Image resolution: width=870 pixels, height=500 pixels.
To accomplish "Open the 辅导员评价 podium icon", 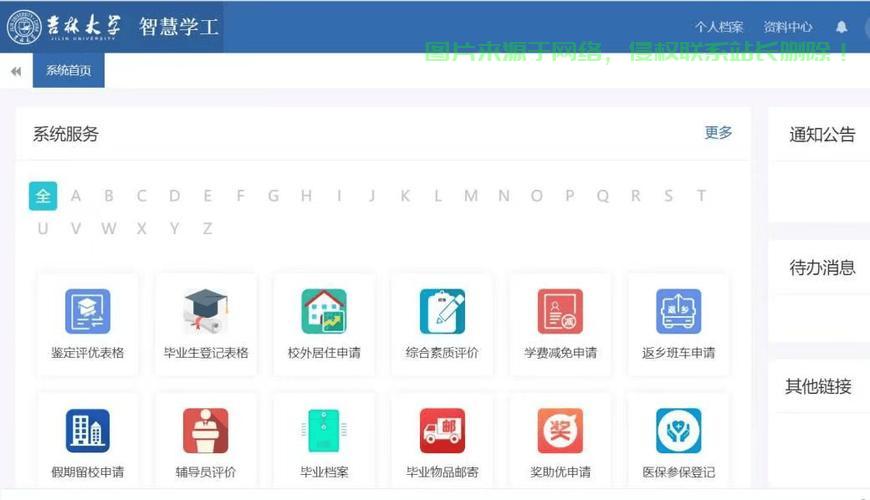I will tap(206, 431).
